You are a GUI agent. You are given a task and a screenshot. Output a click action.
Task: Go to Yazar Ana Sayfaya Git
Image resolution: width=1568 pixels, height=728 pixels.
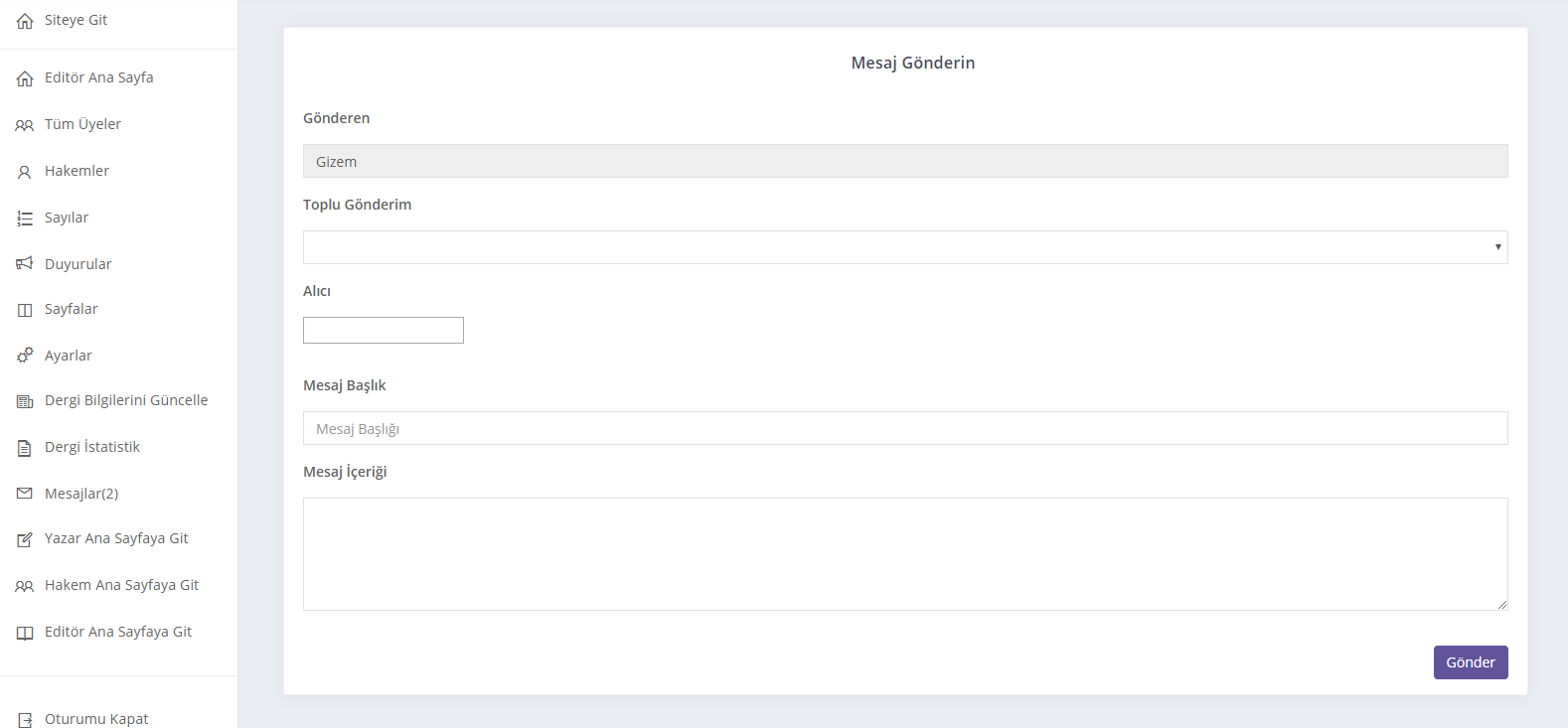point(116,538)
